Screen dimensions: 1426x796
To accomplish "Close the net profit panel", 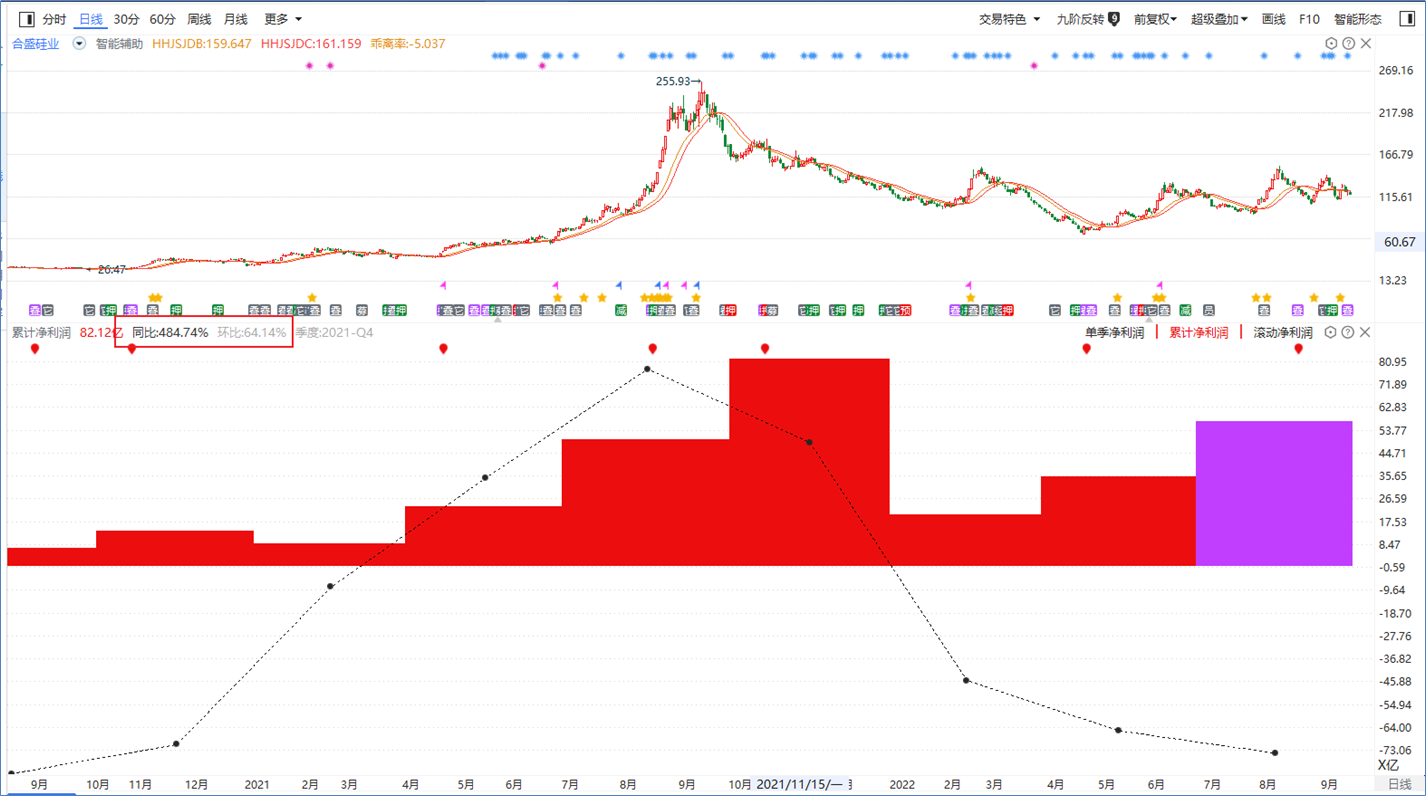I will coord(1366,332).
